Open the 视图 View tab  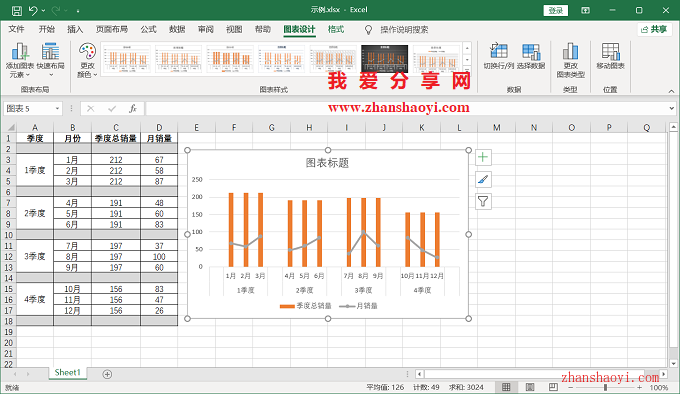coord(234,29)
